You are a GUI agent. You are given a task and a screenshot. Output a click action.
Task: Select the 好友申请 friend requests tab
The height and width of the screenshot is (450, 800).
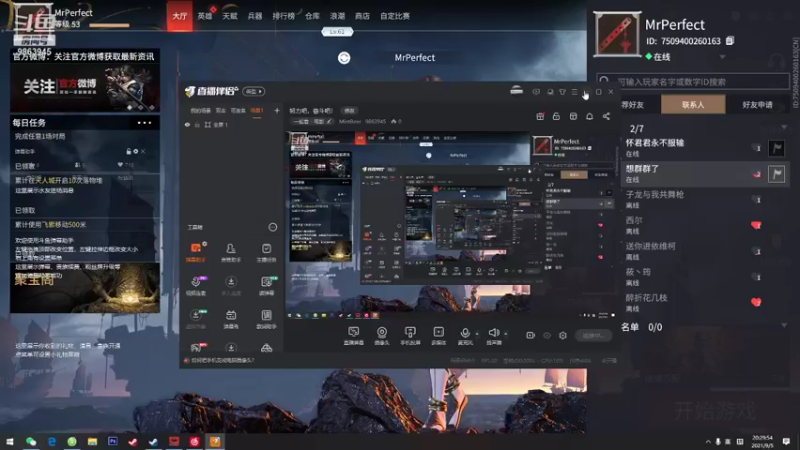(757, 105)
